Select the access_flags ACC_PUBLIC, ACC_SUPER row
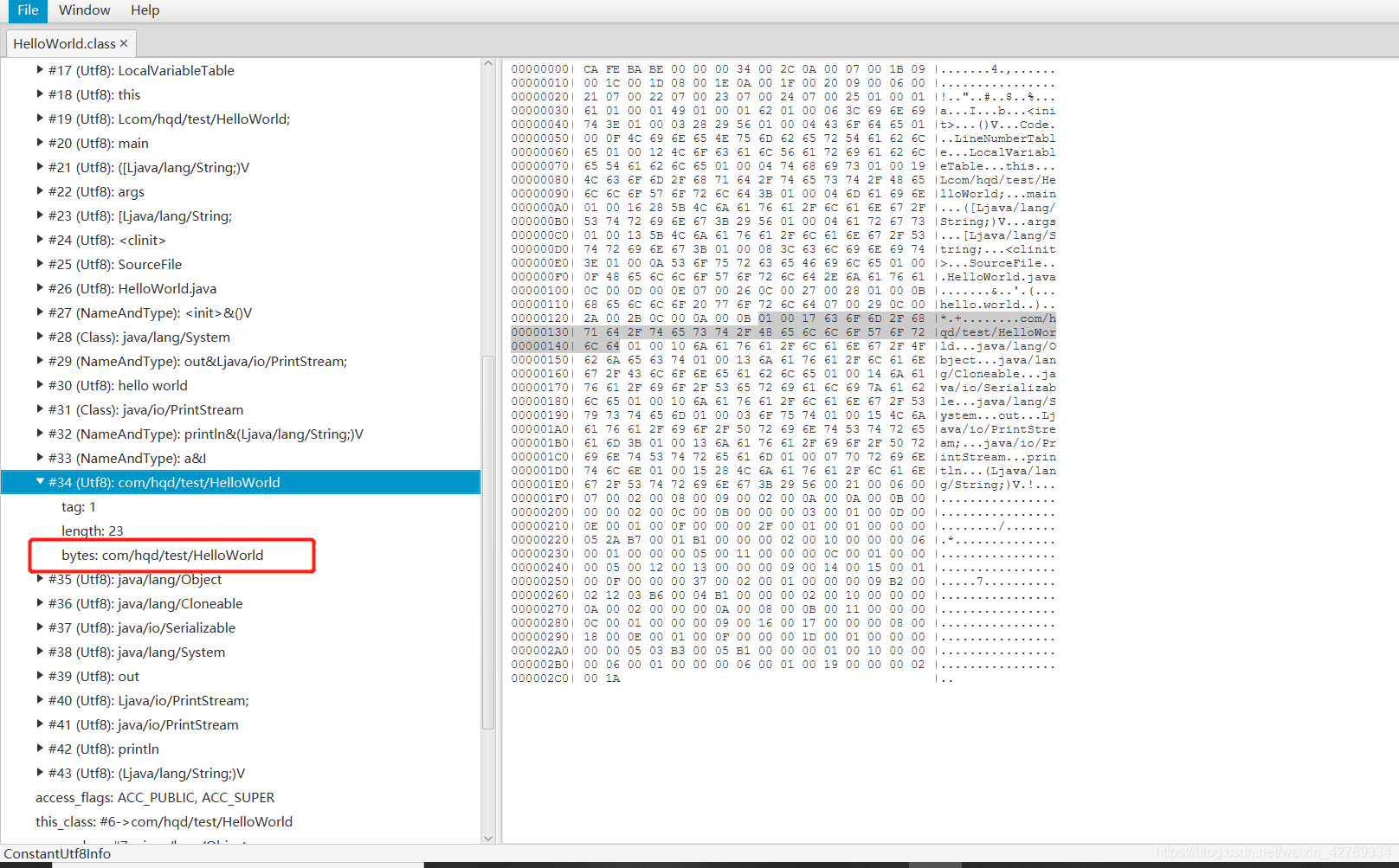 pyautogui.click(x=241, y=797)
